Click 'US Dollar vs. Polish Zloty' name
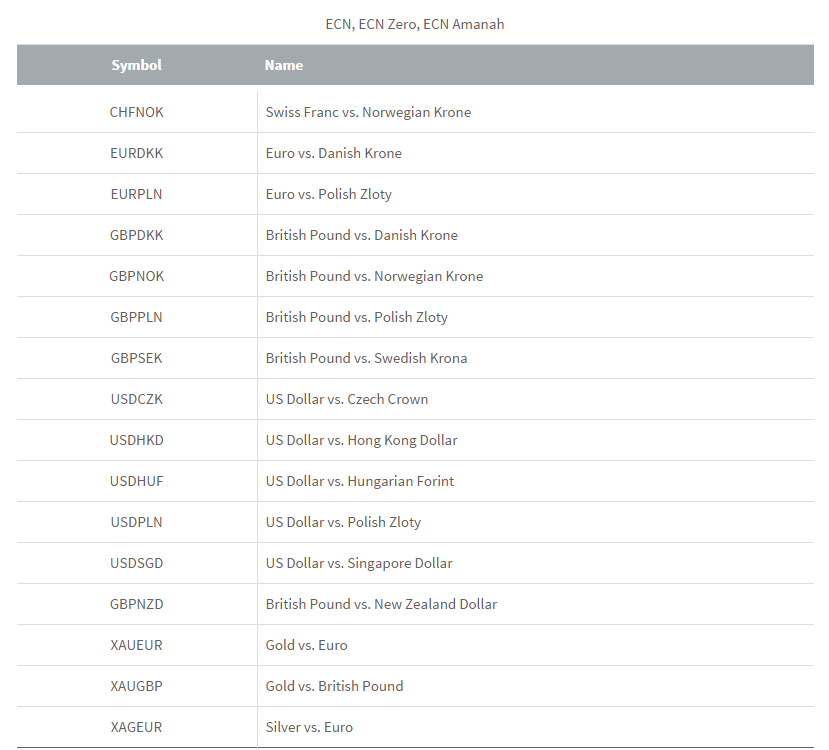 click(343, 522)
